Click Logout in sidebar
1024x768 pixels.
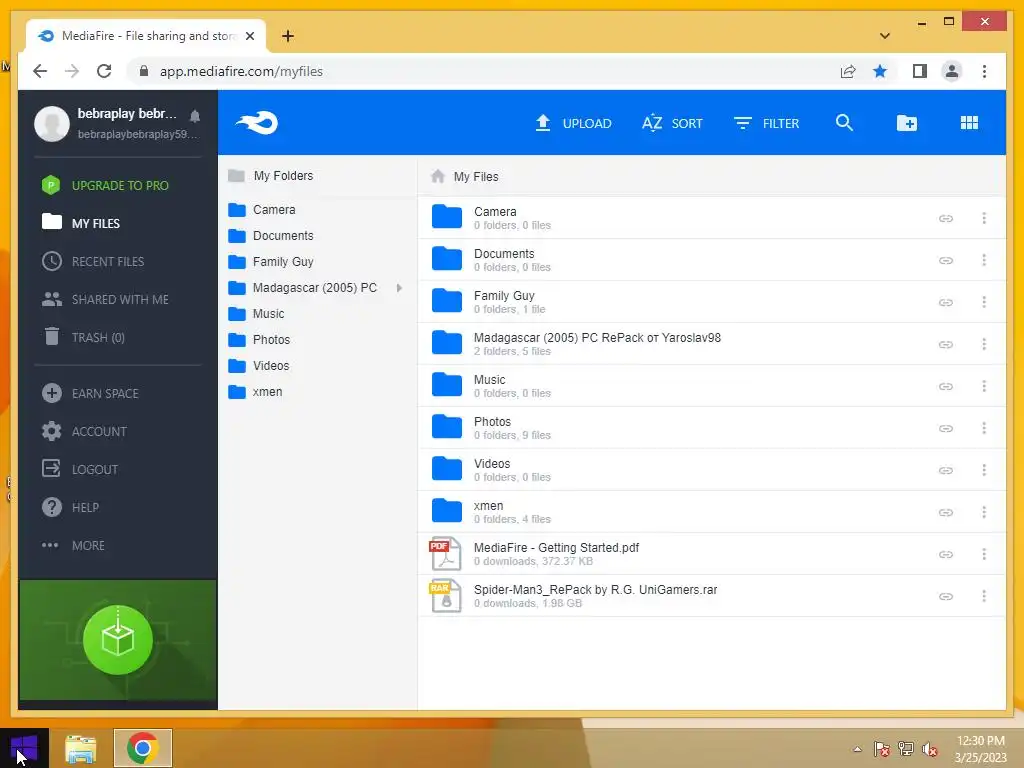pos(80,469)
